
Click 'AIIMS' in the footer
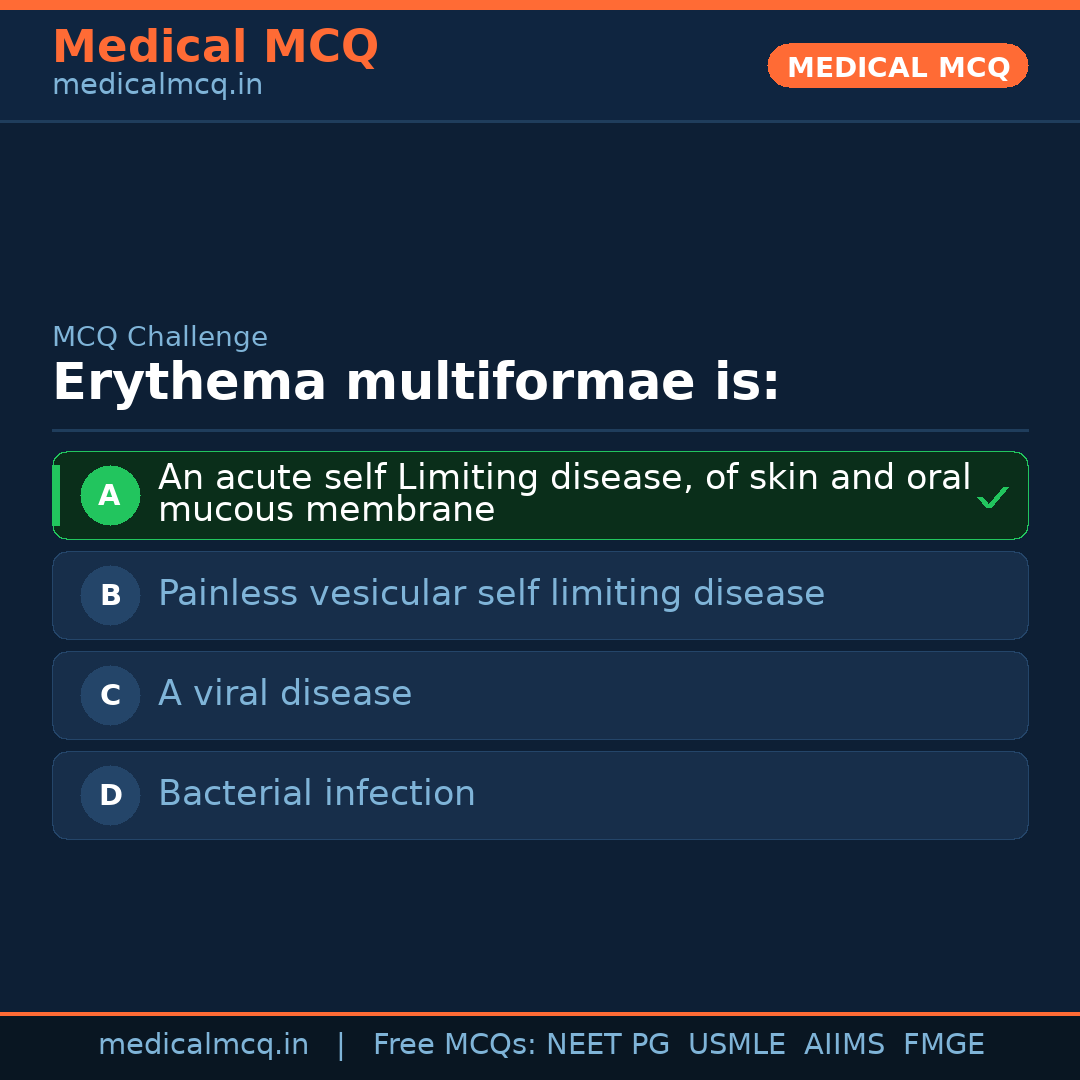[844, 1045]
